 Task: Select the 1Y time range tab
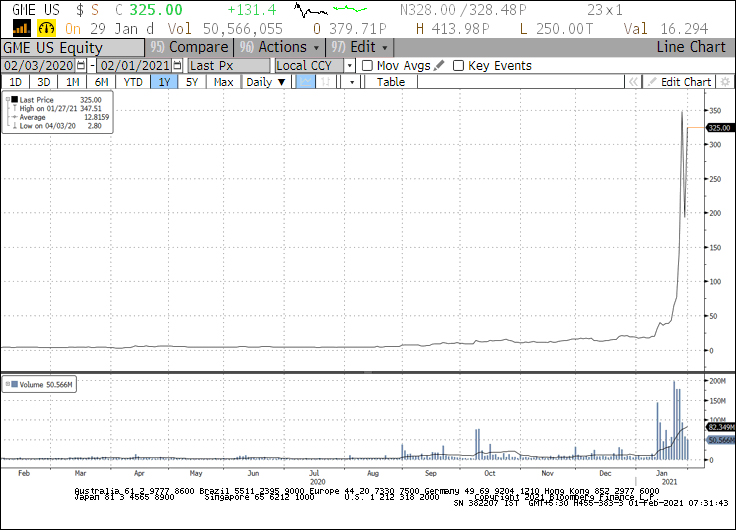(x=164, y=82)
